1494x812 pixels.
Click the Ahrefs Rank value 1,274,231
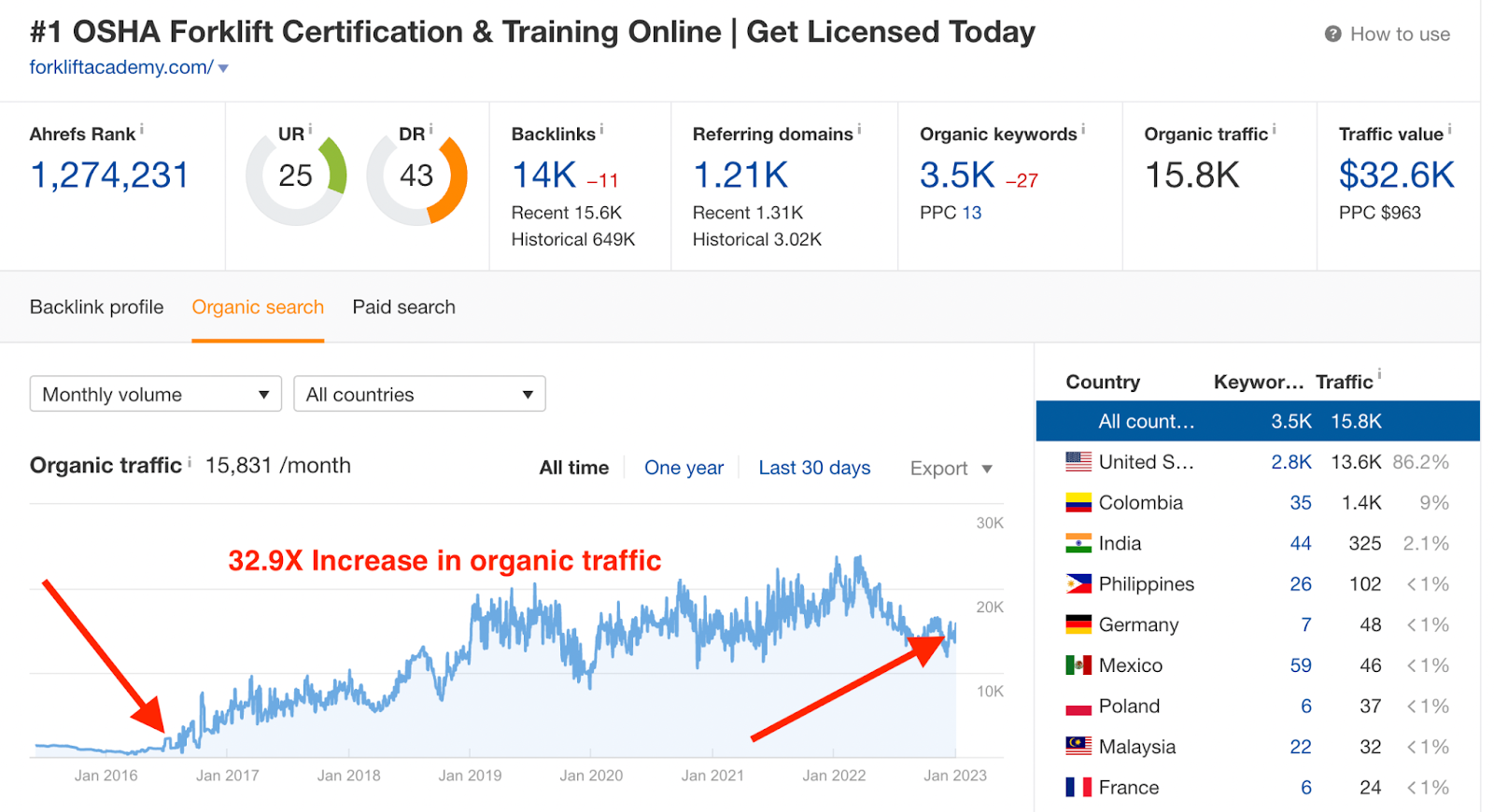click(x=109, y=175)
